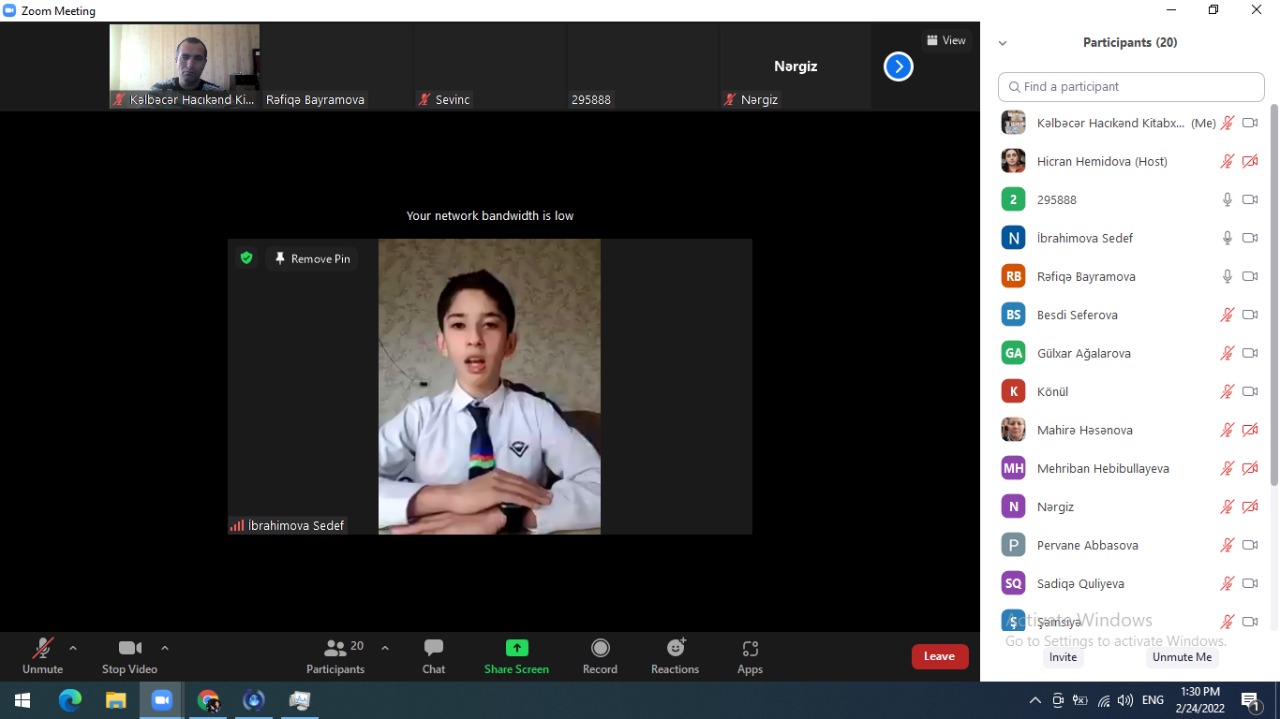Start recording with Record button
Image resolution: width=1280 pixels, height=719 pixels.
pyautogui.click(x=600, y=656)
